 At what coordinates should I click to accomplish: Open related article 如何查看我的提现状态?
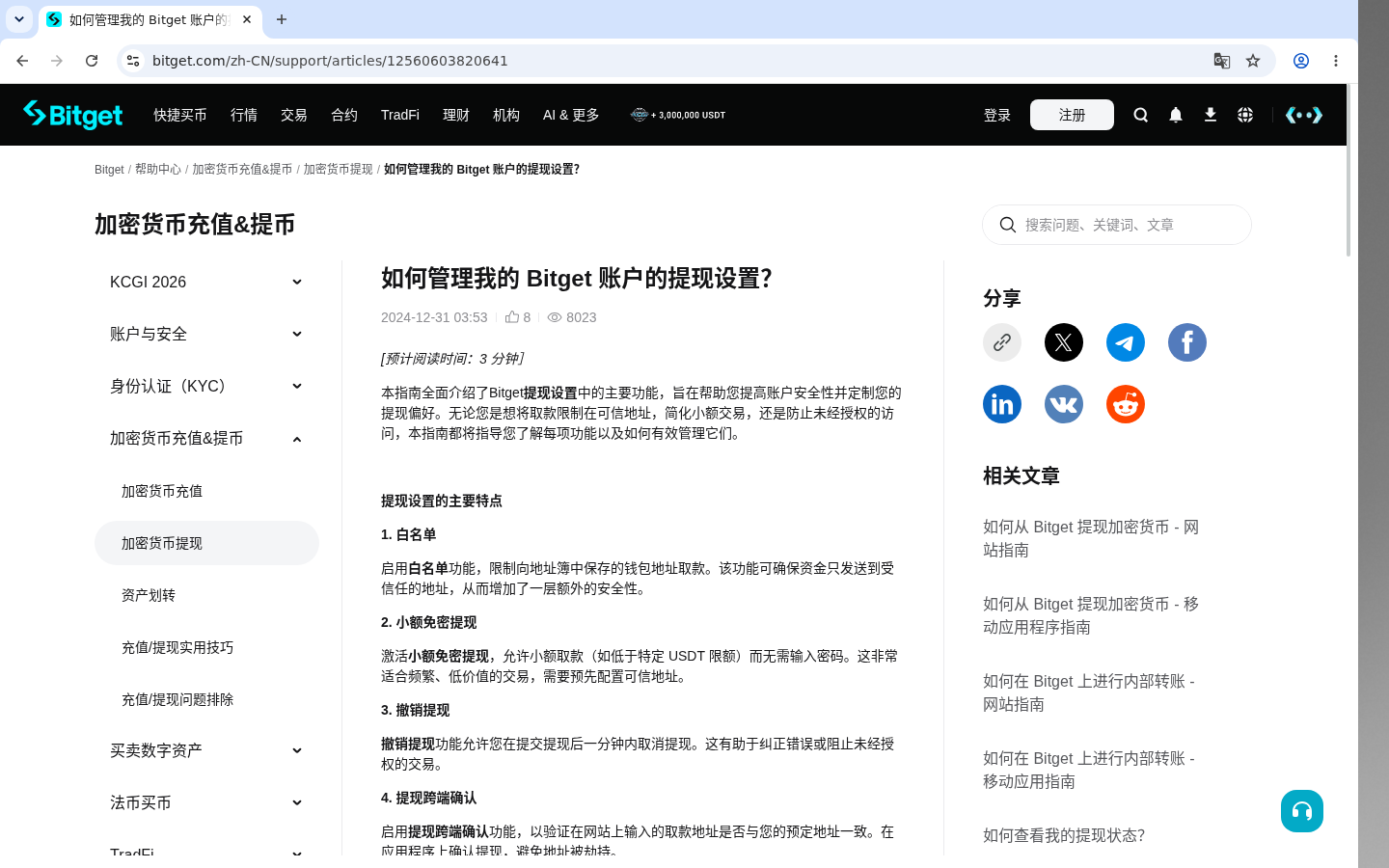pyautogui.click(x=1064, y=835)
